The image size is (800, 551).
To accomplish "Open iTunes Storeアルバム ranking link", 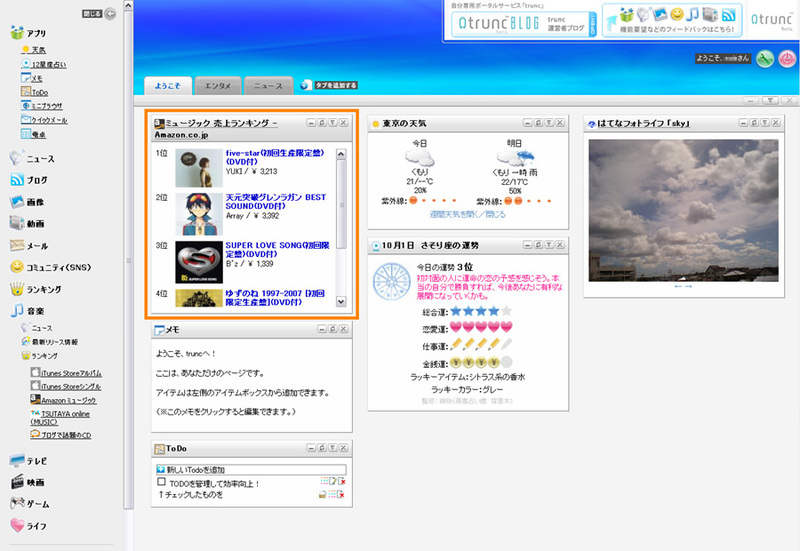I will click(x=66, y=373).
